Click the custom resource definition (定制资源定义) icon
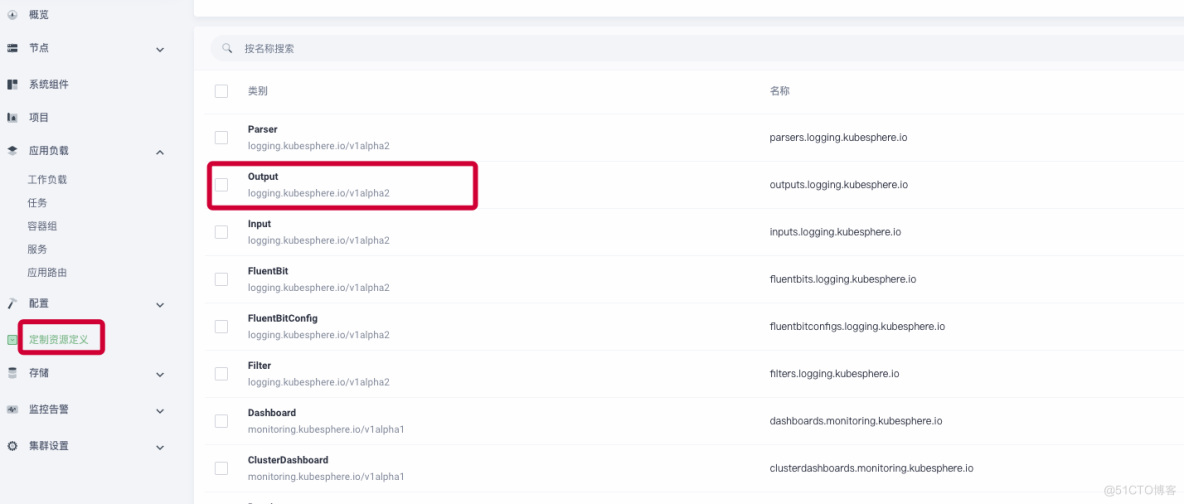1184x504 pixels. point(12,340)
